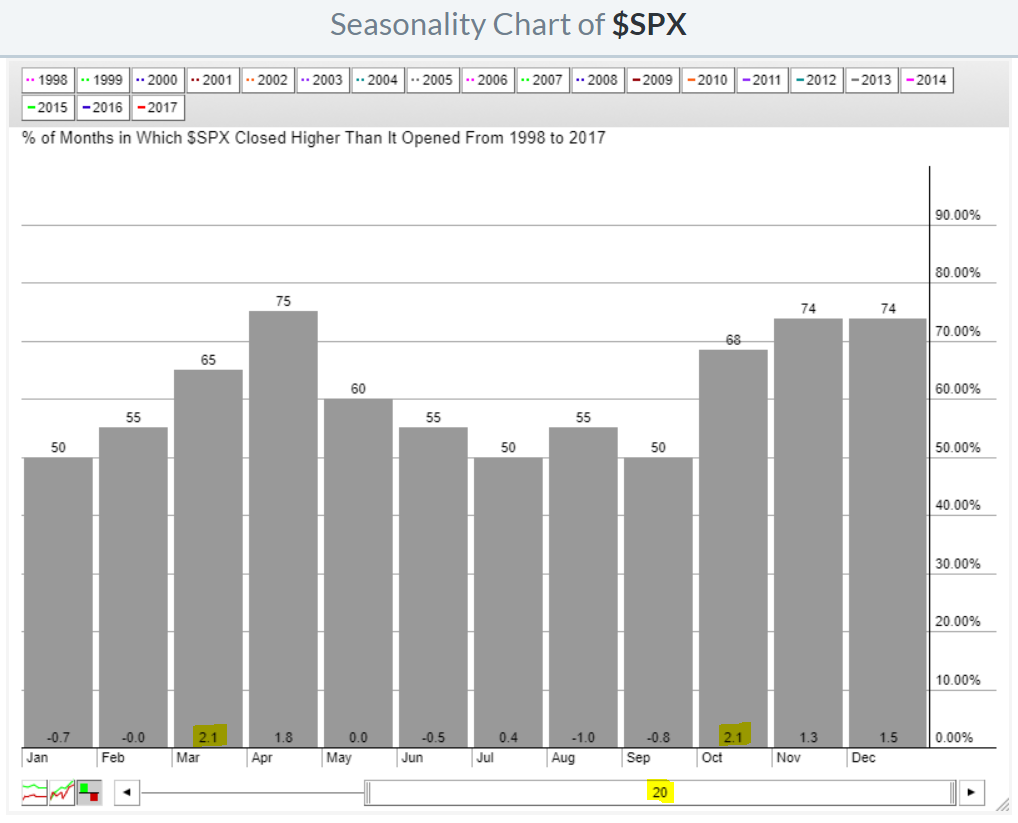The width and height of the screenshot is (1018, 823).
Task: Click the 2005 year legend button
Action: [x=433, y=80]
